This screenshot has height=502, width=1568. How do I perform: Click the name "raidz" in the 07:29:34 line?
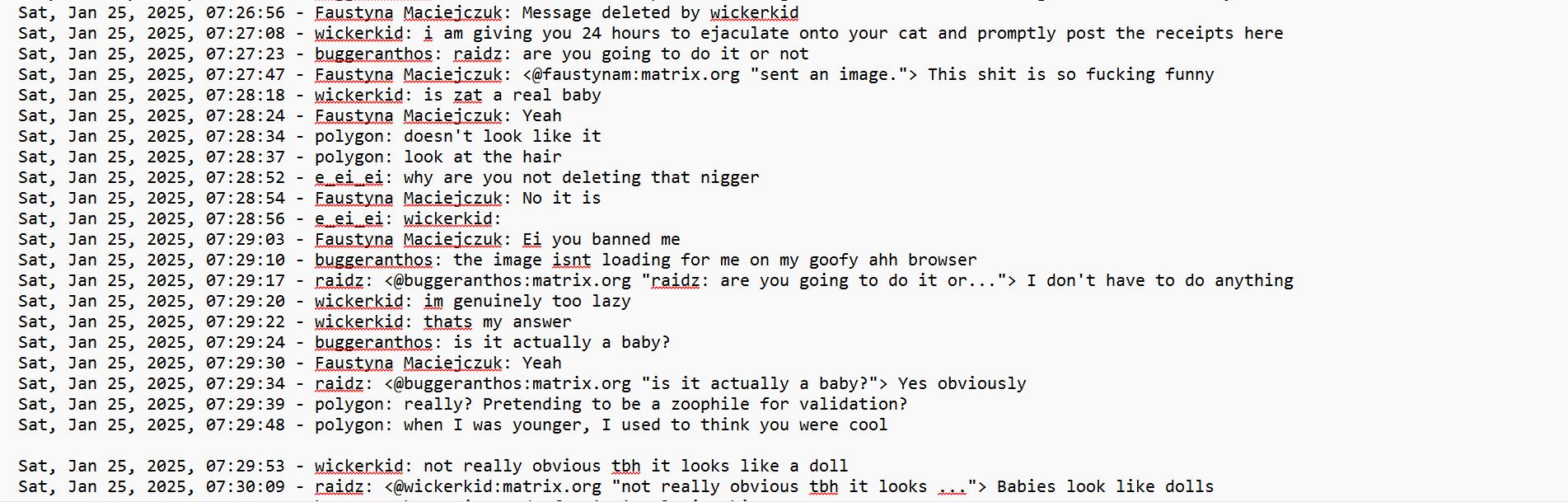coord(339,384)
